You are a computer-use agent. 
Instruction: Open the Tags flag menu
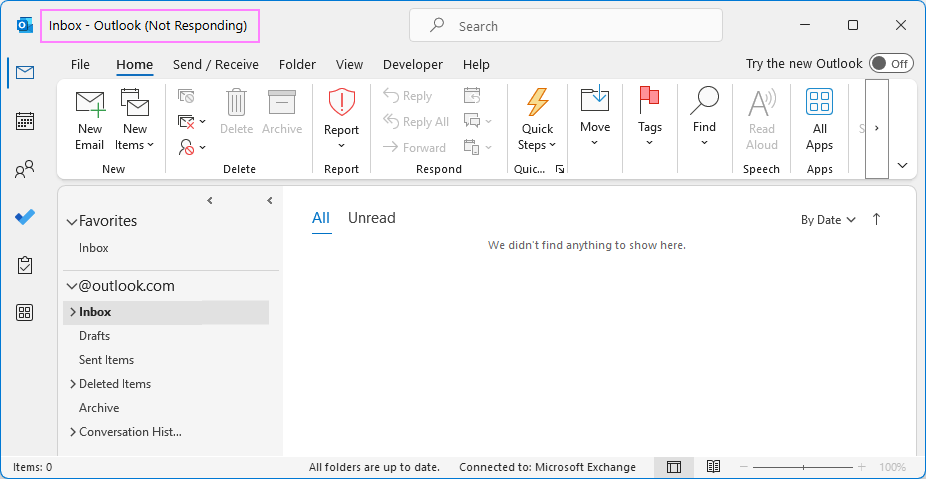(650, 116)
